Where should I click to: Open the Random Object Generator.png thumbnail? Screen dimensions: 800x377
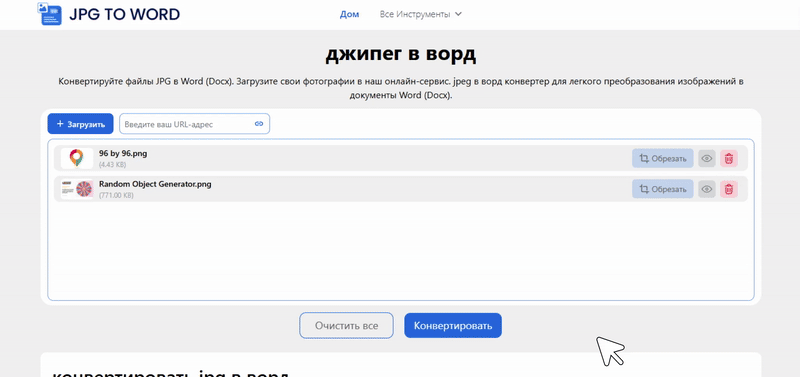click(77, 189)
